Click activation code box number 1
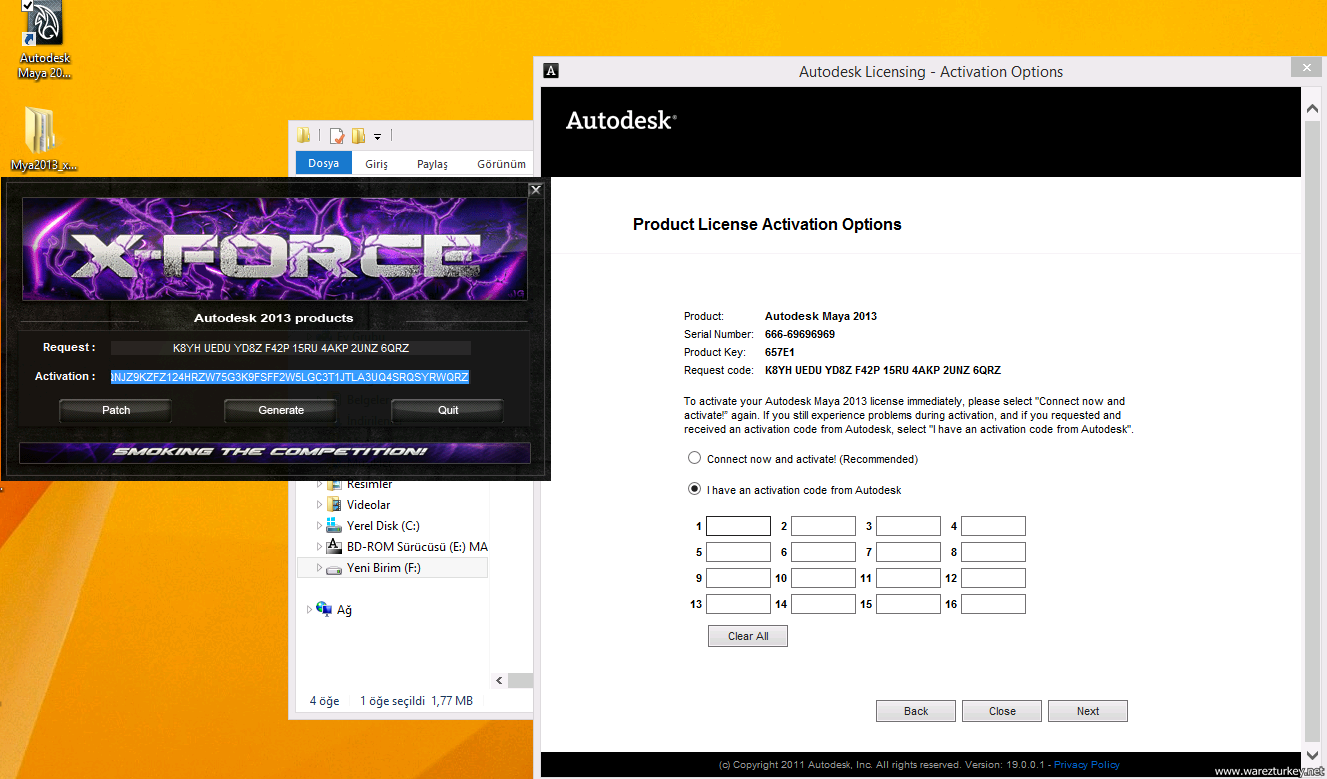 point(739,526)
